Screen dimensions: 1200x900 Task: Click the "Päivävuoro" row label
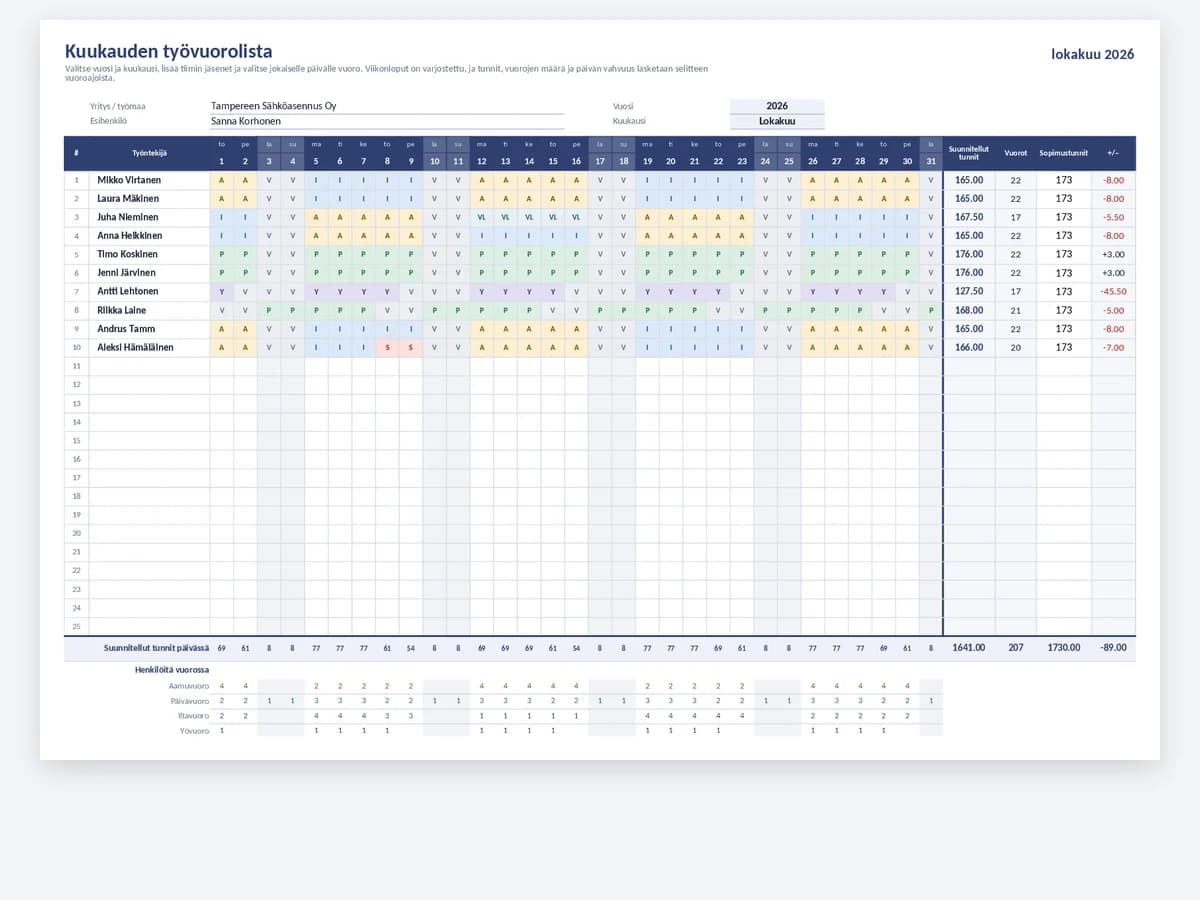click(190, 701)
